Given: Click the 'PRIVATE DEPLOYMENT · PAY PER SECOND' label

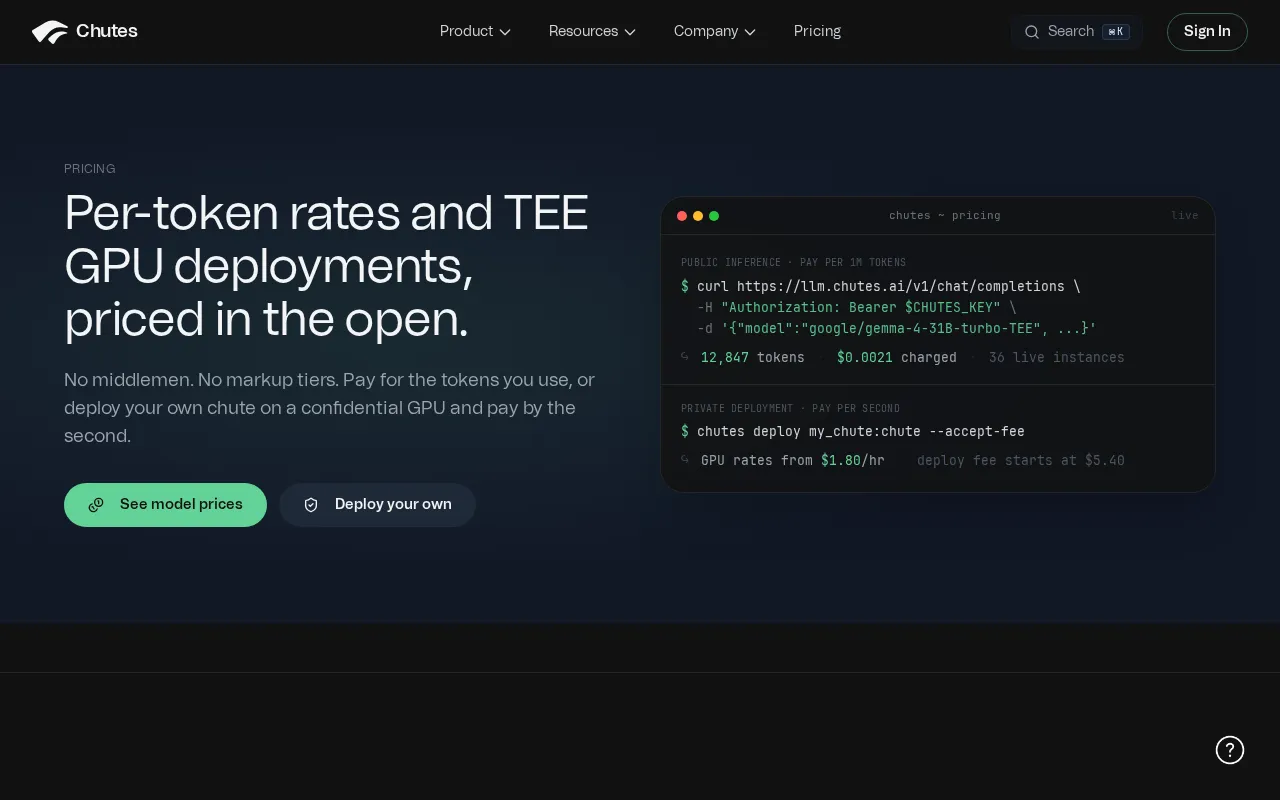Looking at the screenshot, I should click(791, 409).
